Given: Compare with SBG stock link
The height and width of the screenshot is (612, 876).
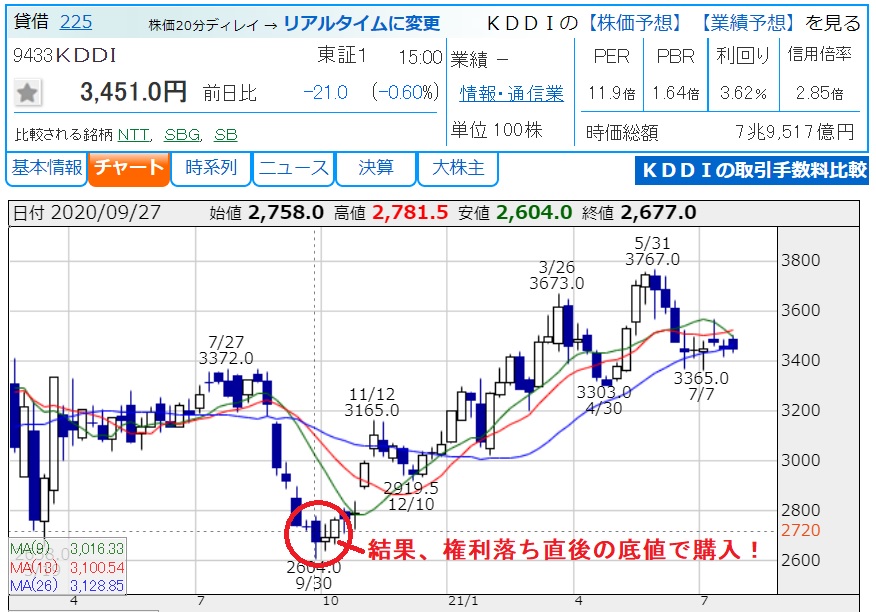Looking at the screenshot, I should tap(182, 135).
